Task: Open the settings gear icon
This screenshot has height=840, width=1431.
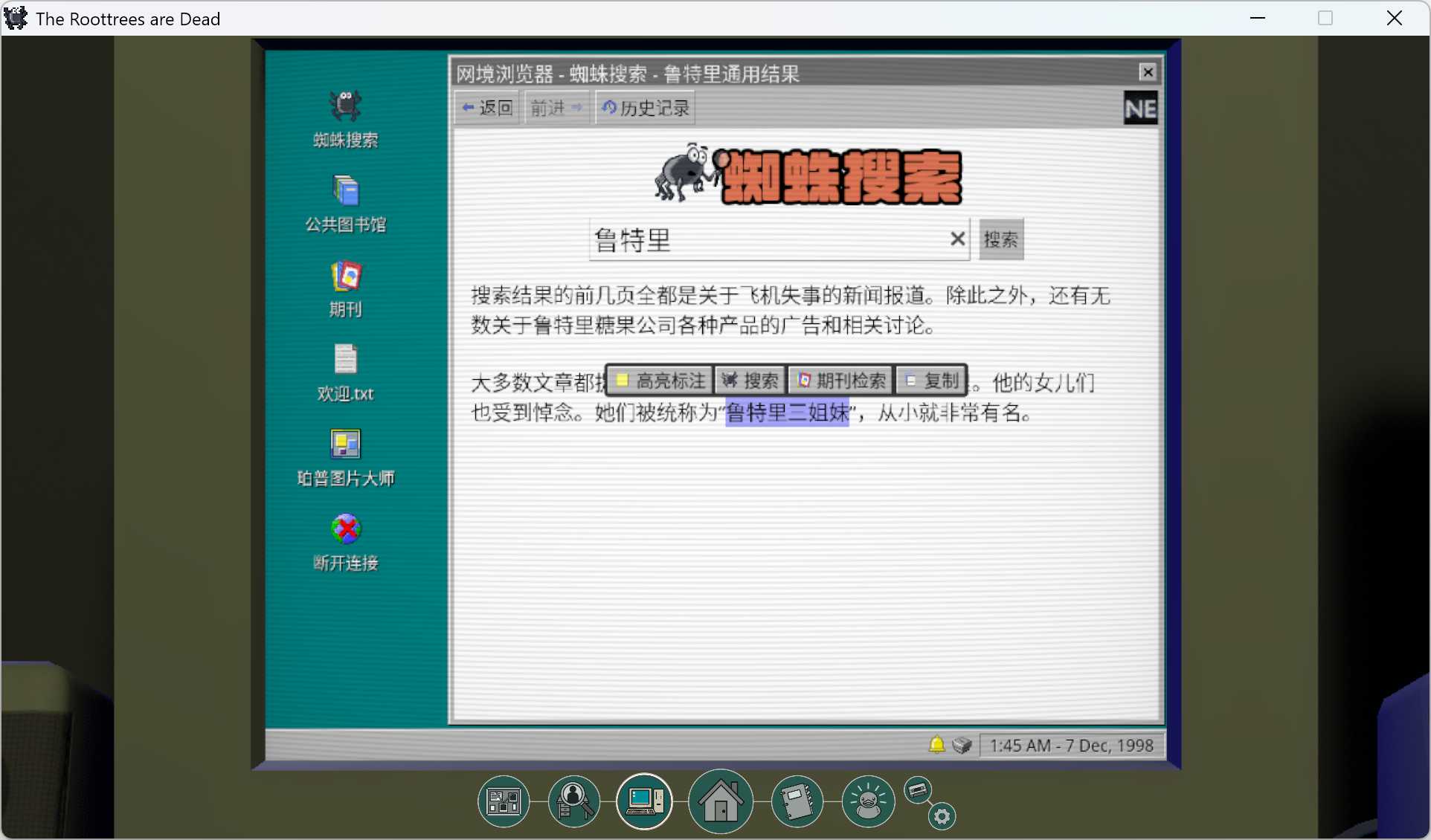Action: [x=942, y=816]
